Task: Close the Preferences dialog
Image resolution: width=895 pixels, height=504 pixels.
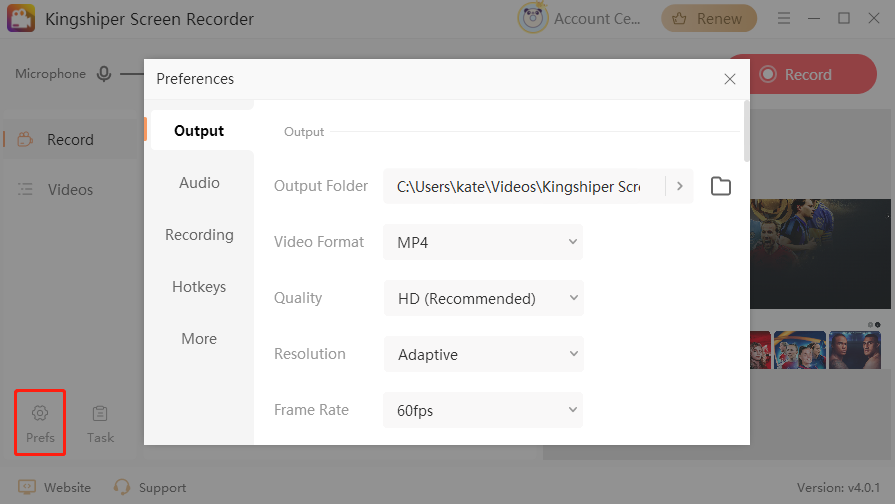Action: click(x=729, y=79)
